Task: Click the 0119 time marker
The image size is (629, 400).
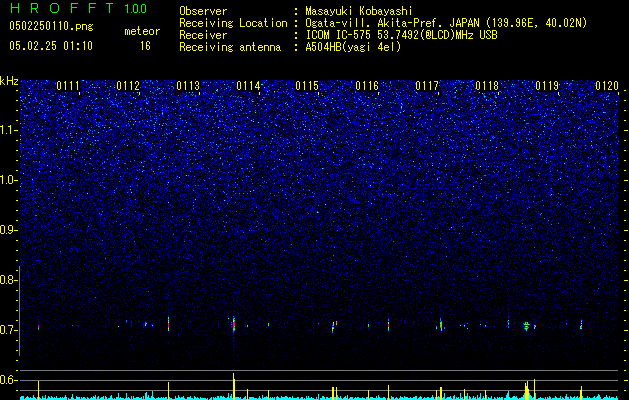Action: [x=547, y=86]
